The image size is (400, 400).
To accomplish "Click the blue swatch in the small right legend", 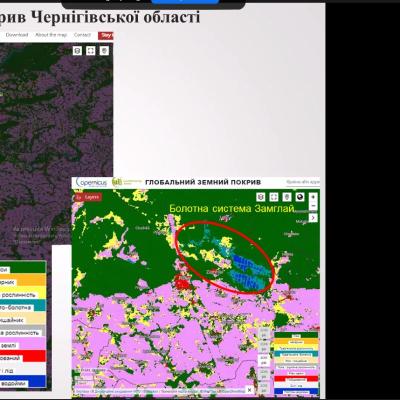I will pyautogui.click(x=296, y=392).
